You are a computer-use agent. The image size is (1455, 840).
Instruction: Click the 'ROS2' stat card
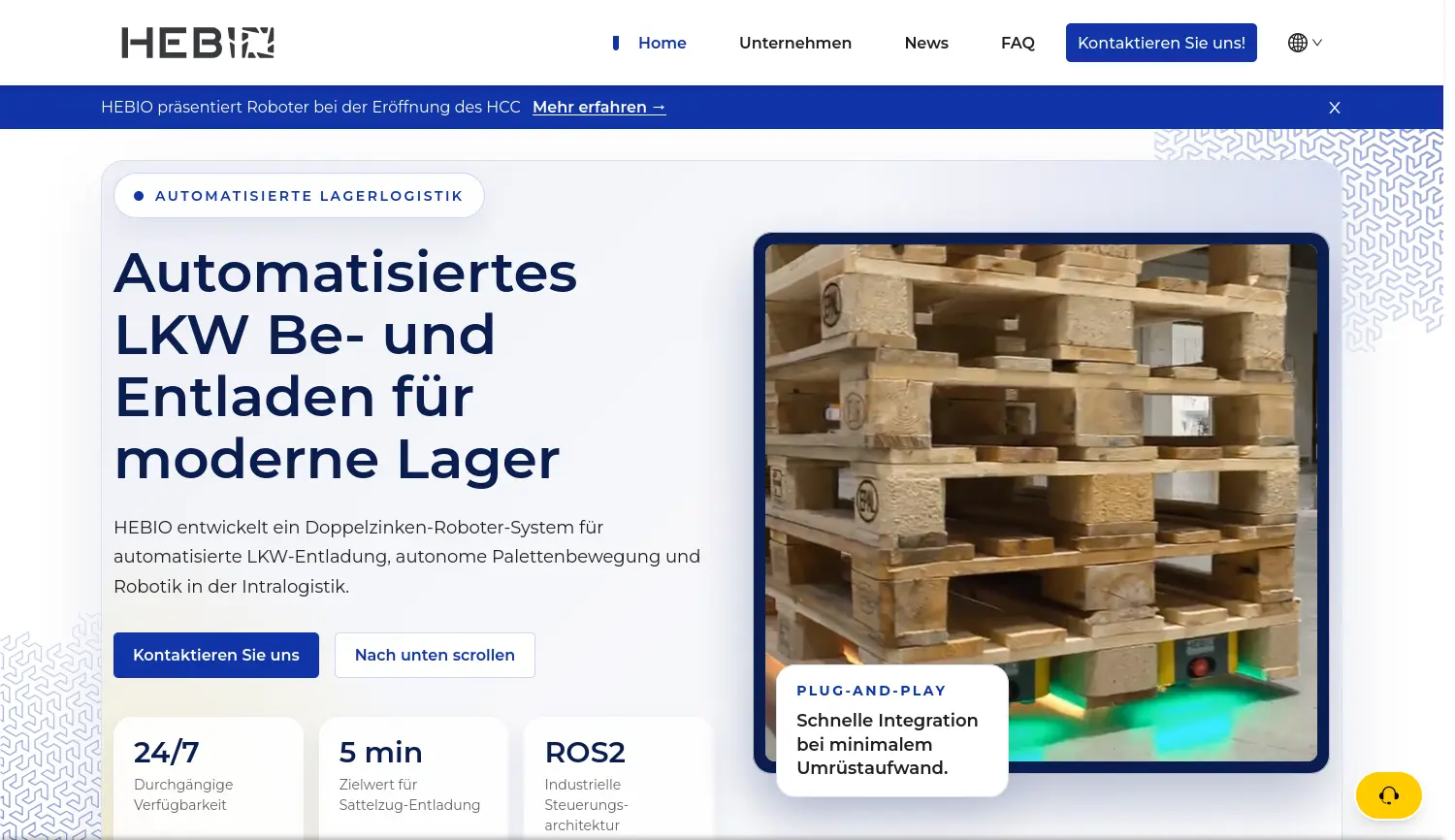coord(619,778)
